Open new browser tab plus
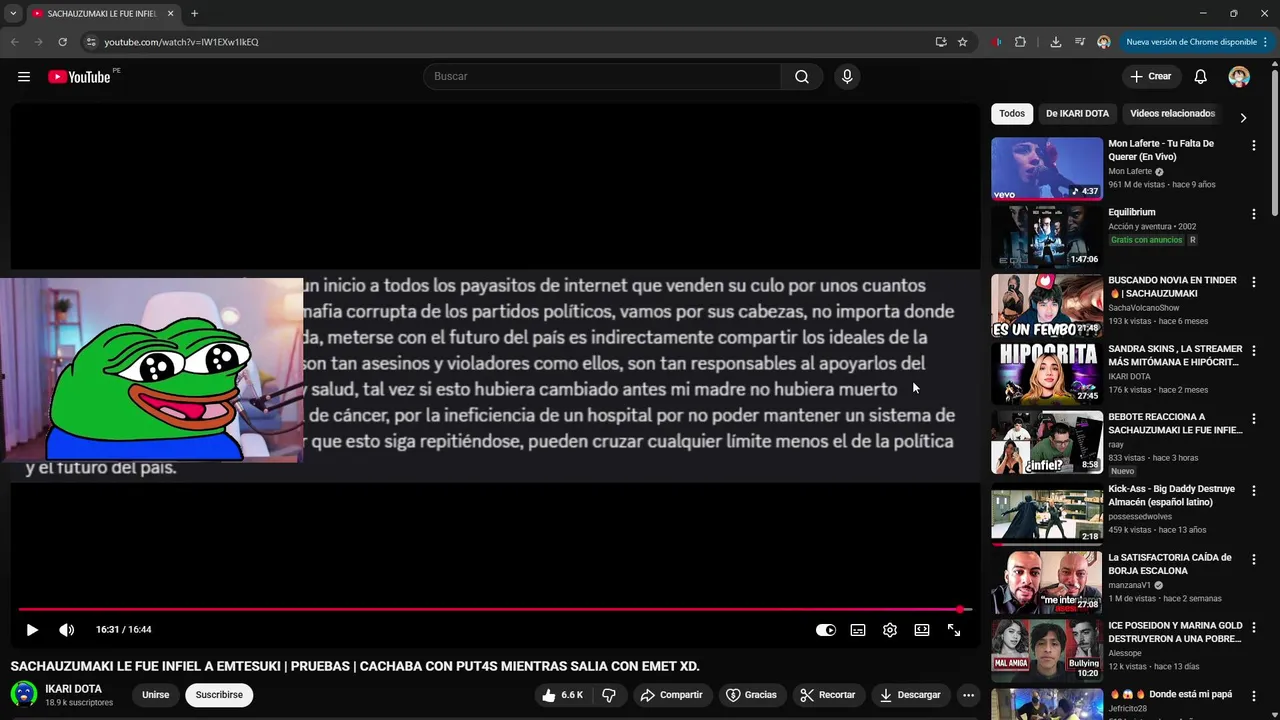 (x=194, y=14)
